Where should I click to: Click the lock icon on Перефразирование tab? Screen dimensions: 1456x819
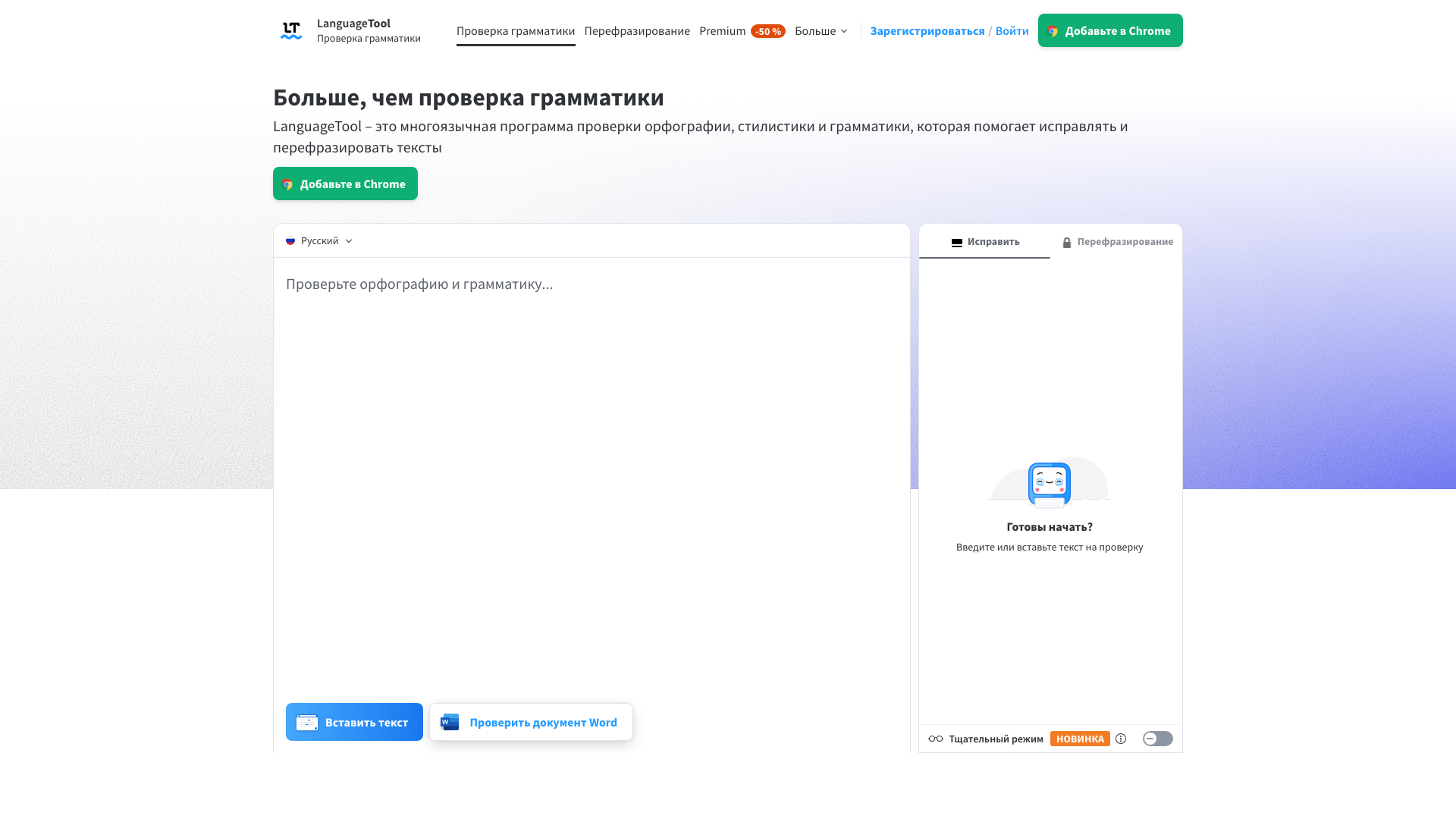[x=1067, y=243]
